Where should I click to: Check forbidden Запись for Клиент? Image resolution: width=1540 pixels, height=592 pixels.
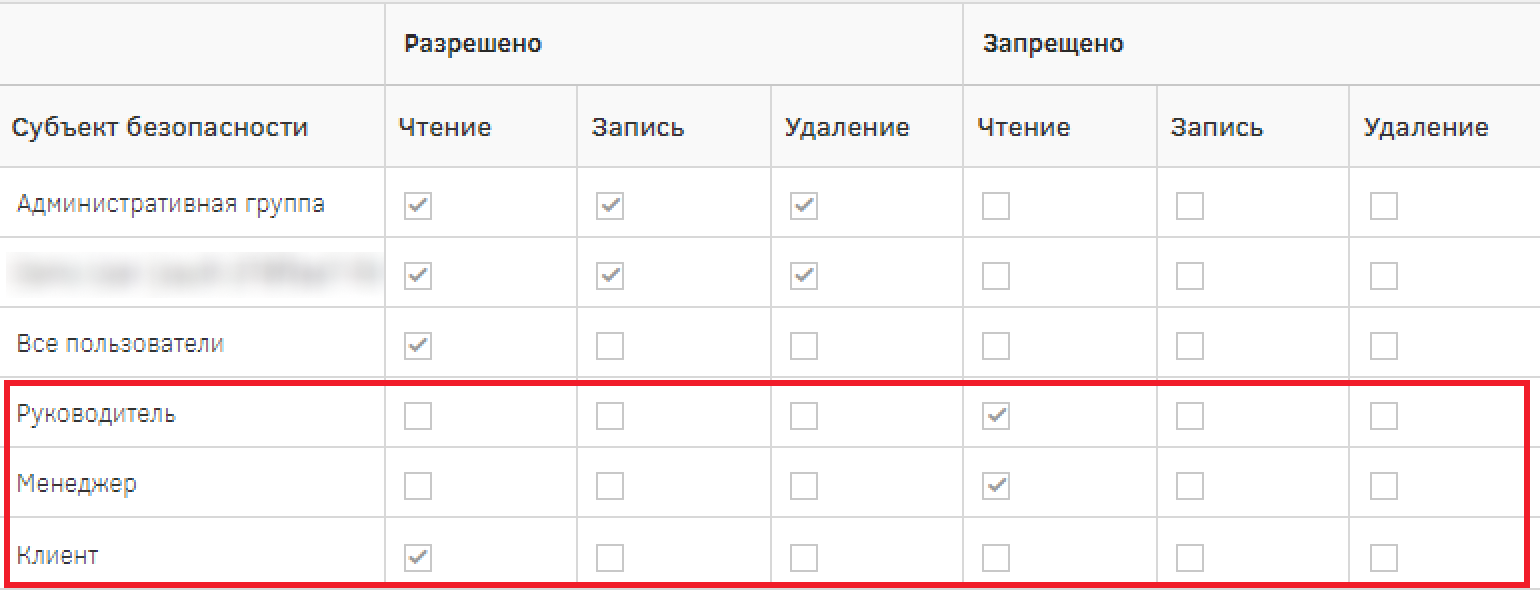point(1190,557)
